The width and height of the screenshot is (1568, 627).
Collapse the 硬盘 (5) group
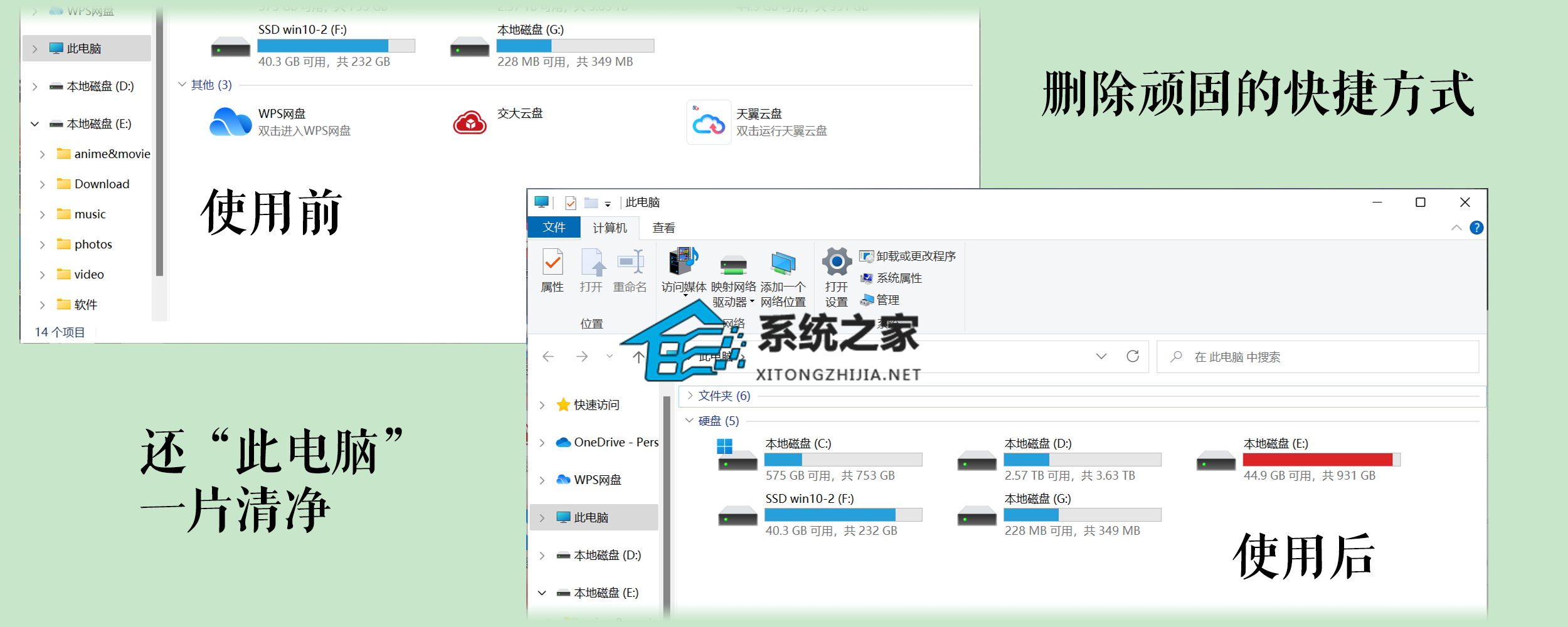click(689, 421)
